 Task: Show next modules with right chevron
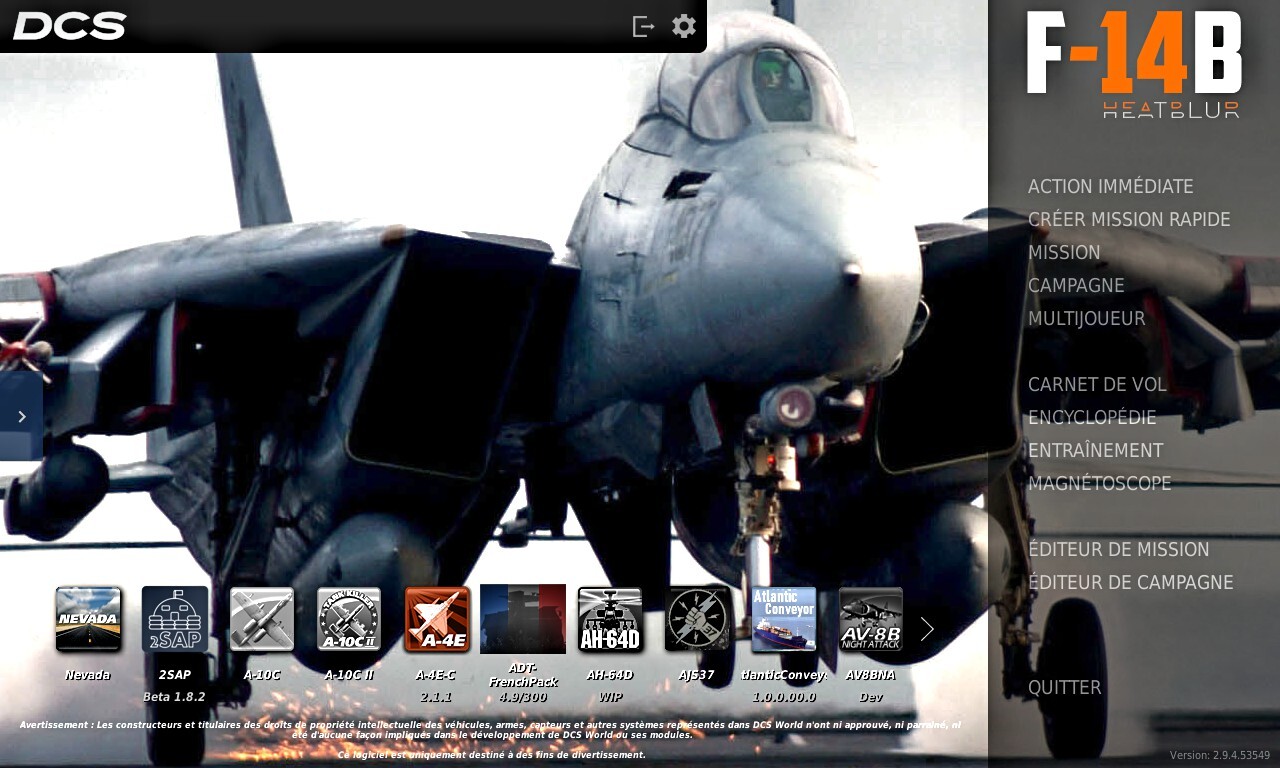(927, 629)
